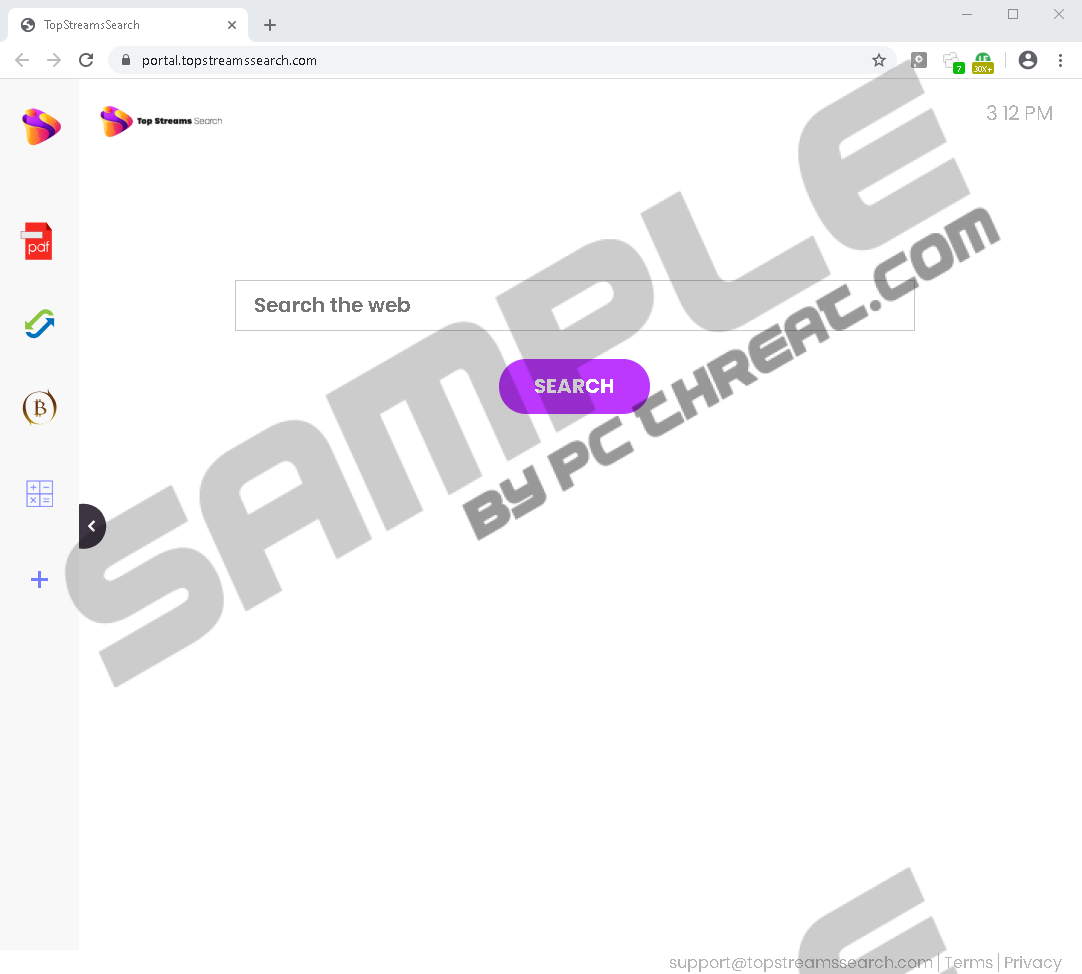Open the PDF converter sidebar icon
The height and width of the screenshot is (974, 1082).
pos(38,242)
